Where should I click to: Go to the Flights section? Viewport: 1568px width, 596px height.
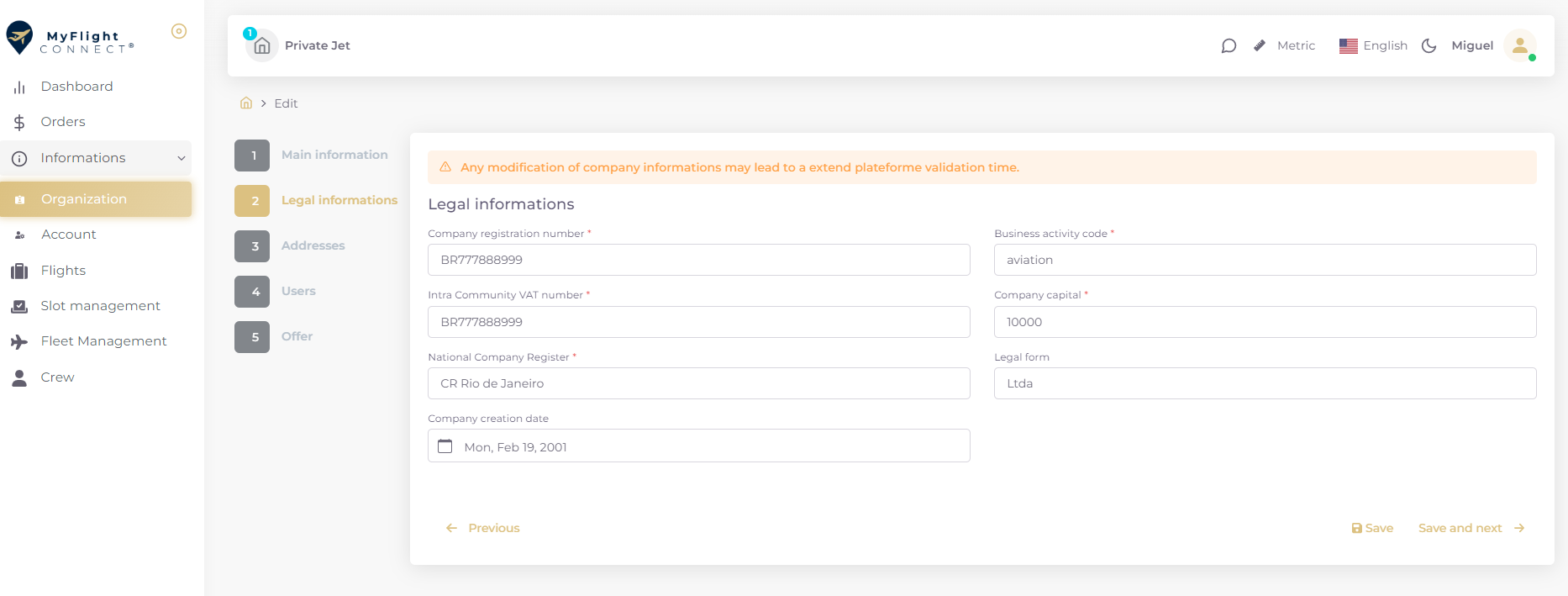63,271
